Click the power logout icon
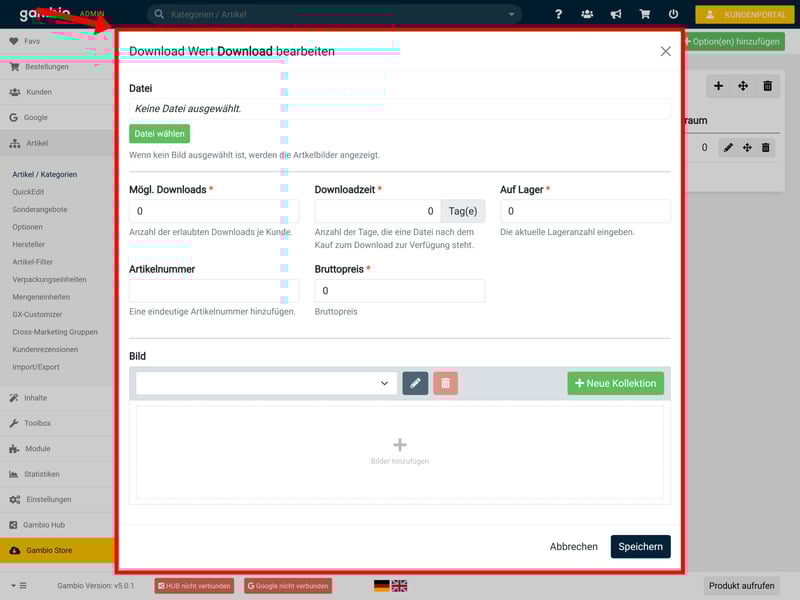This screenshot has width=800, height=600. coord(673,15)
